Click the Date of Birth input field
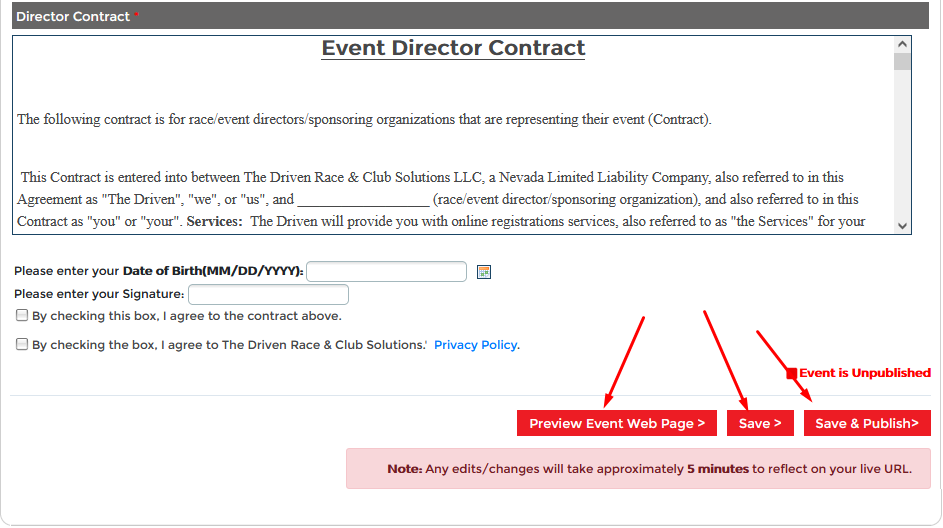Screen dimensions: 943x528 click(x=387, y=272)
